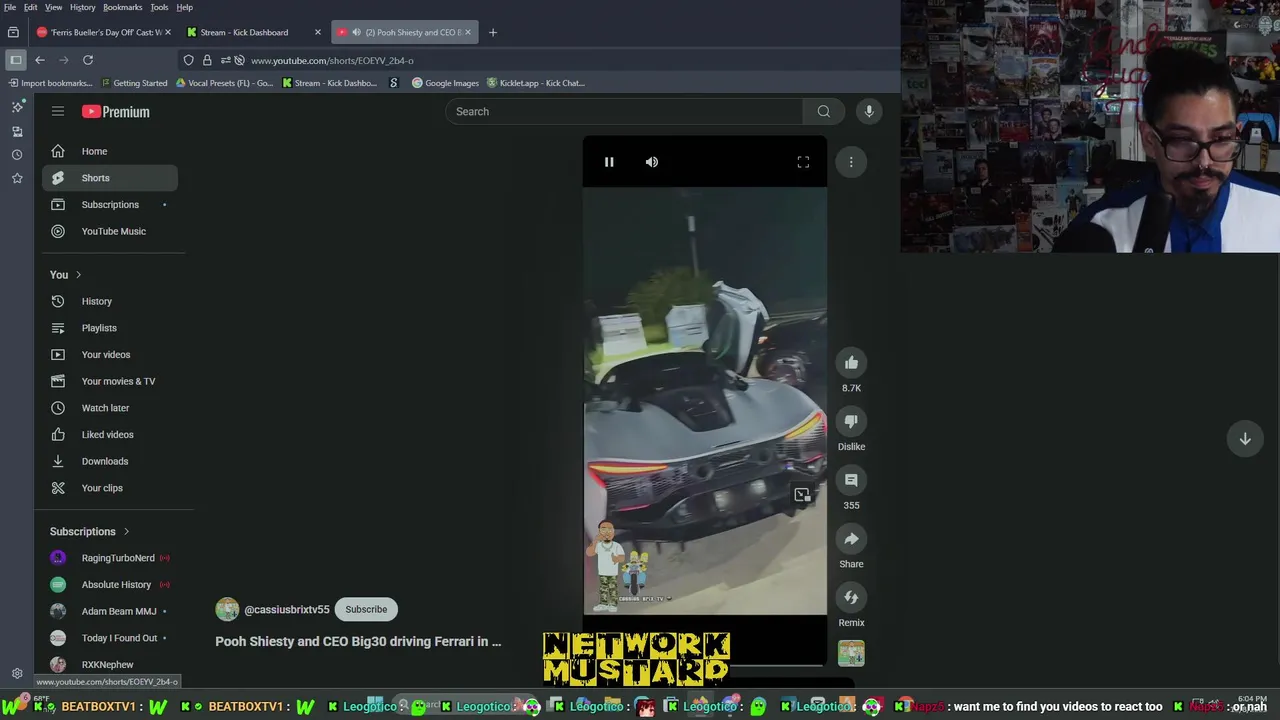Open browser sidebar AI chatbot sparkle icon
The image size is (1280, 720).
pos(17,107)
